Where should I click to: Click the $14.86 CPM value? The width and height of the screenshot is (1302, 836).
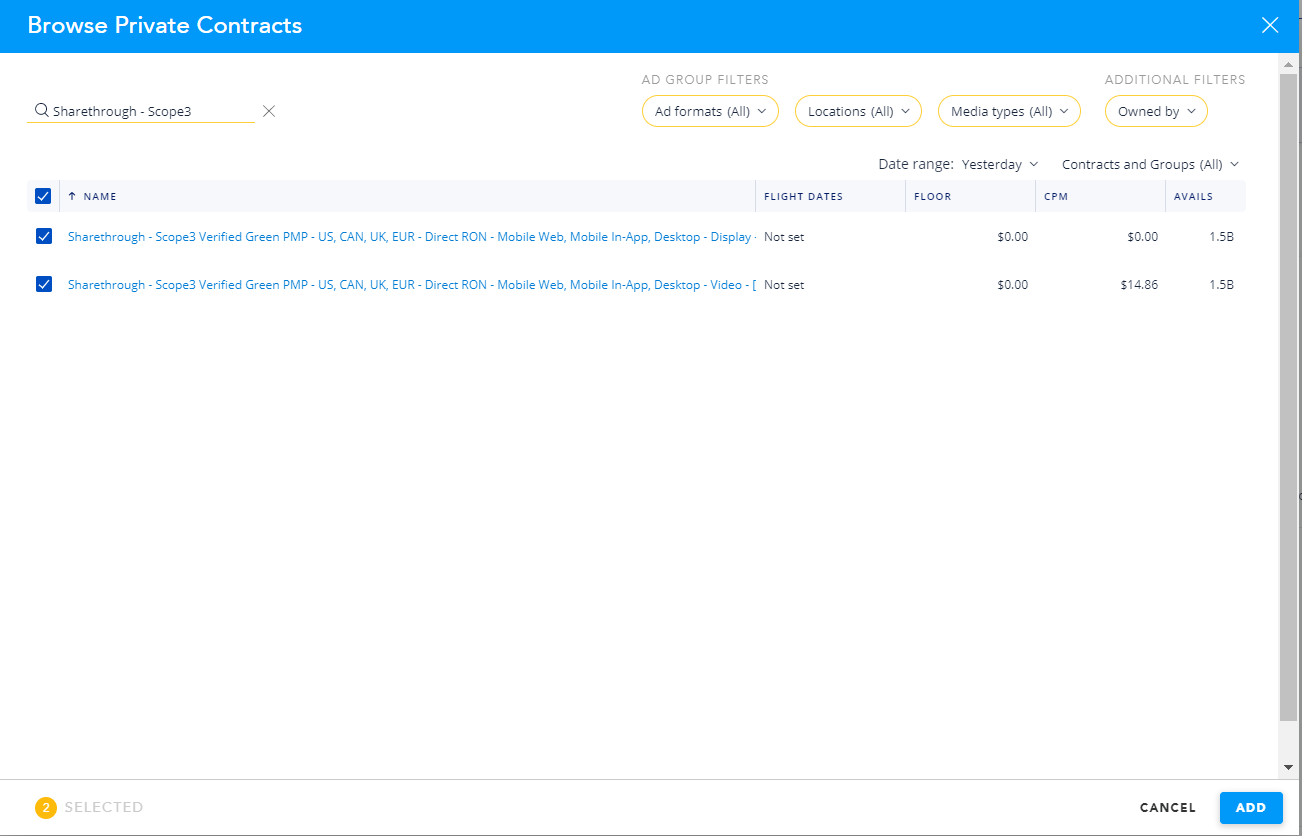tap(1139, 285)
